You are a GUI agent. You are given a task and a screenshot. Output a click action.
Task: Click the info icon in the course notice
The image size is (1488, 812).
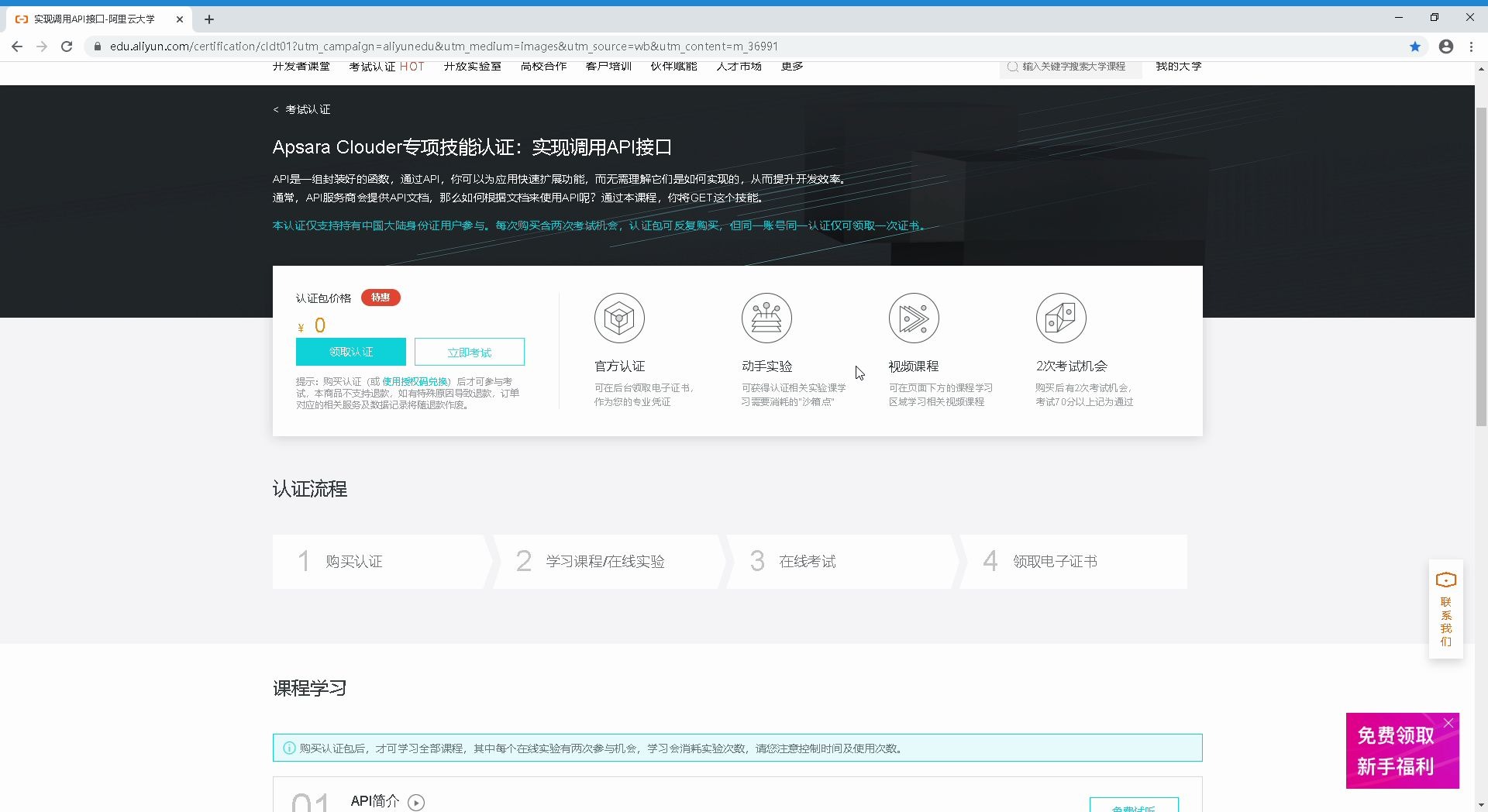coord(289,748)
